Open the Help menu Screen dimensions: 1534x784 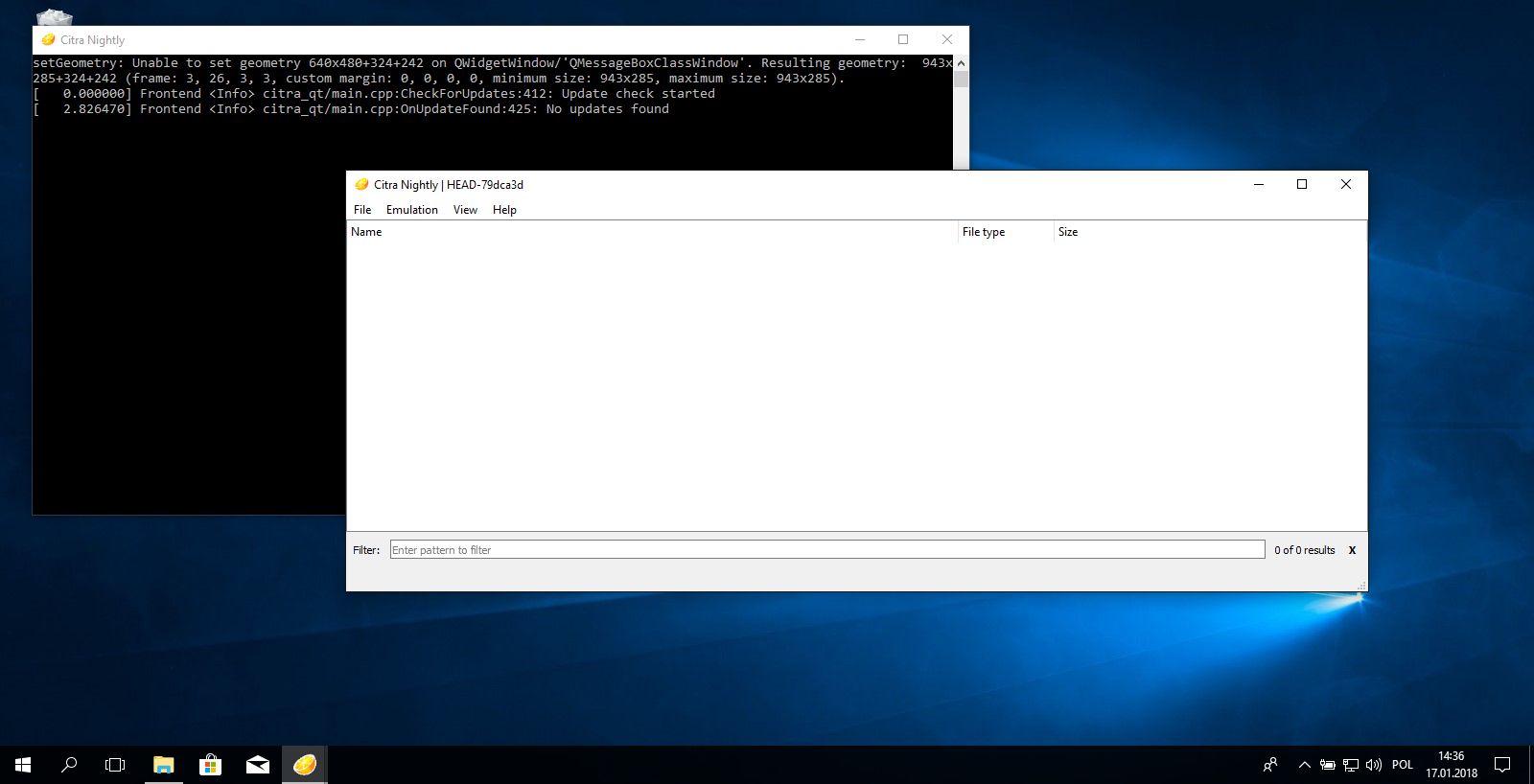tap(504, 210)
